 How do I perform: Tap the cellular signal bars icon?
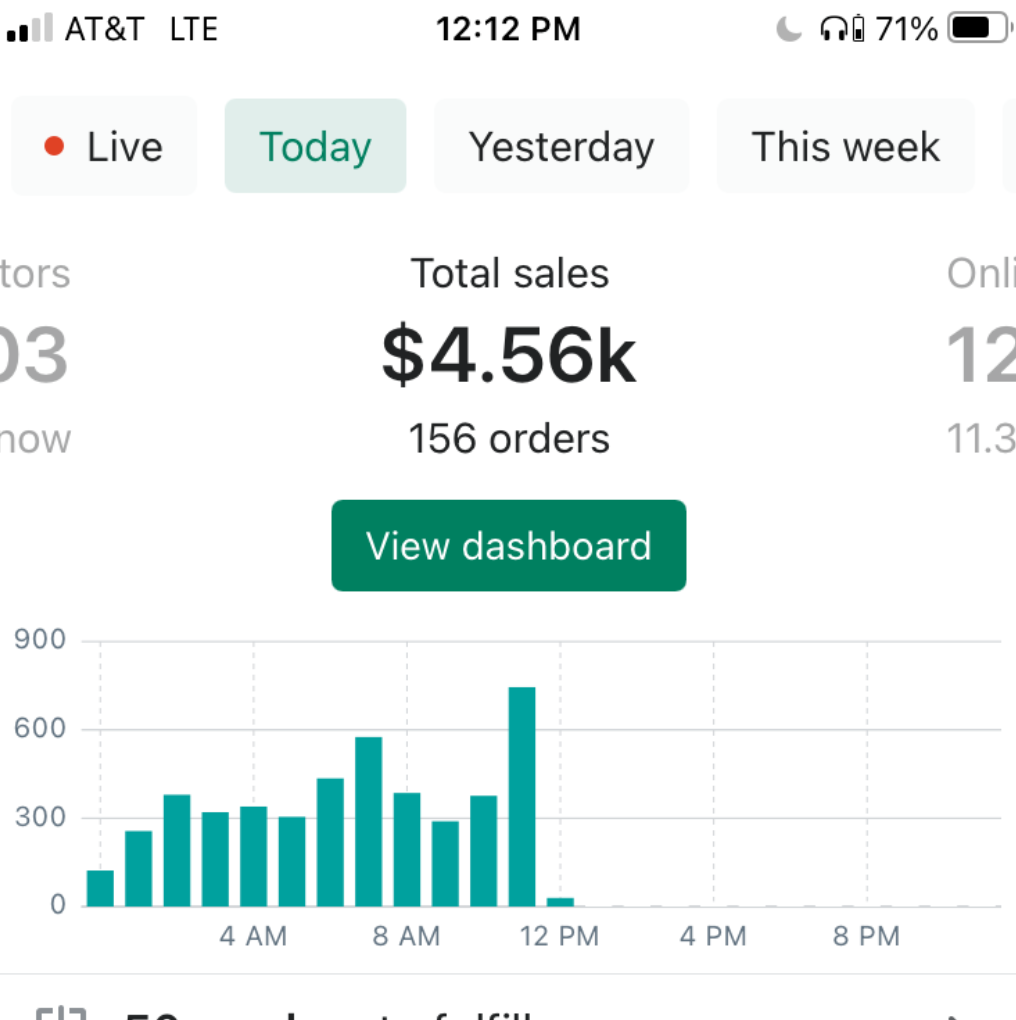[x=29, y=30]
